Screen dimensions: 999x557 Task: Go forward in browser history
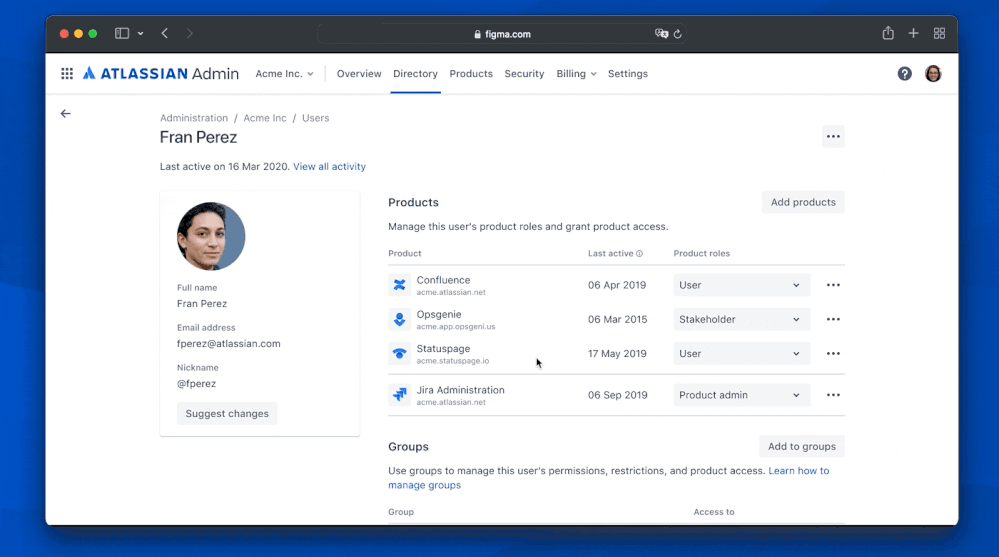(x=189, y=34)
